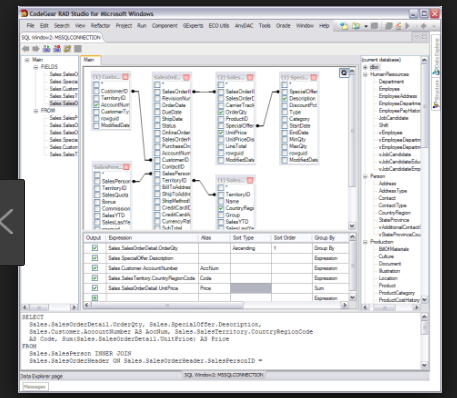Close the (1) Custo... table box
This screenshot has width=457, height=398.
pos(125,77)
